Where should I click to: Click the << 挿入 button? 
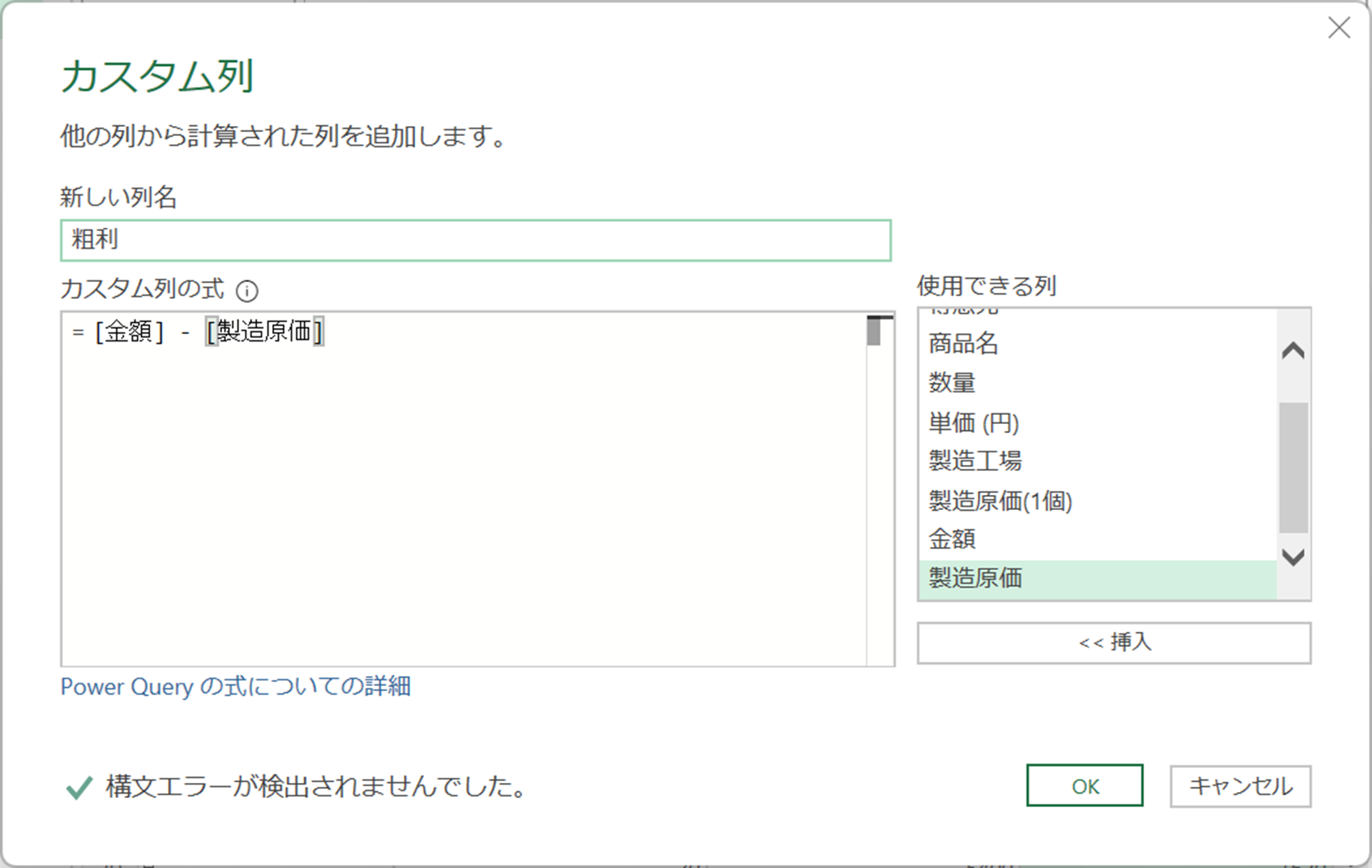[1113, 643]
